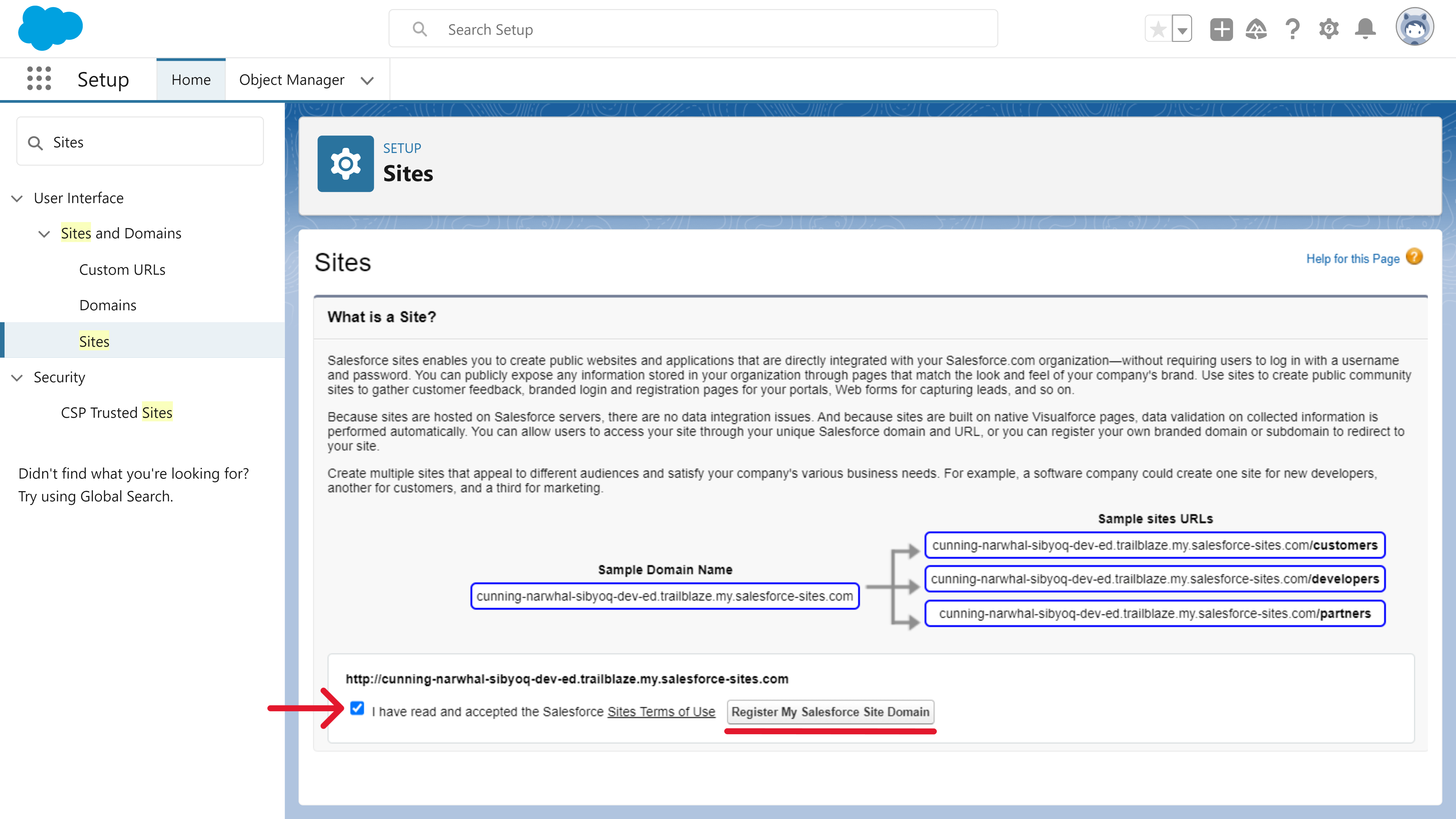This screenshot has width=1456, height=819.
Task: Click the sample URL ending in developers
Action: pyautogui.click(x=1155, y=579)
